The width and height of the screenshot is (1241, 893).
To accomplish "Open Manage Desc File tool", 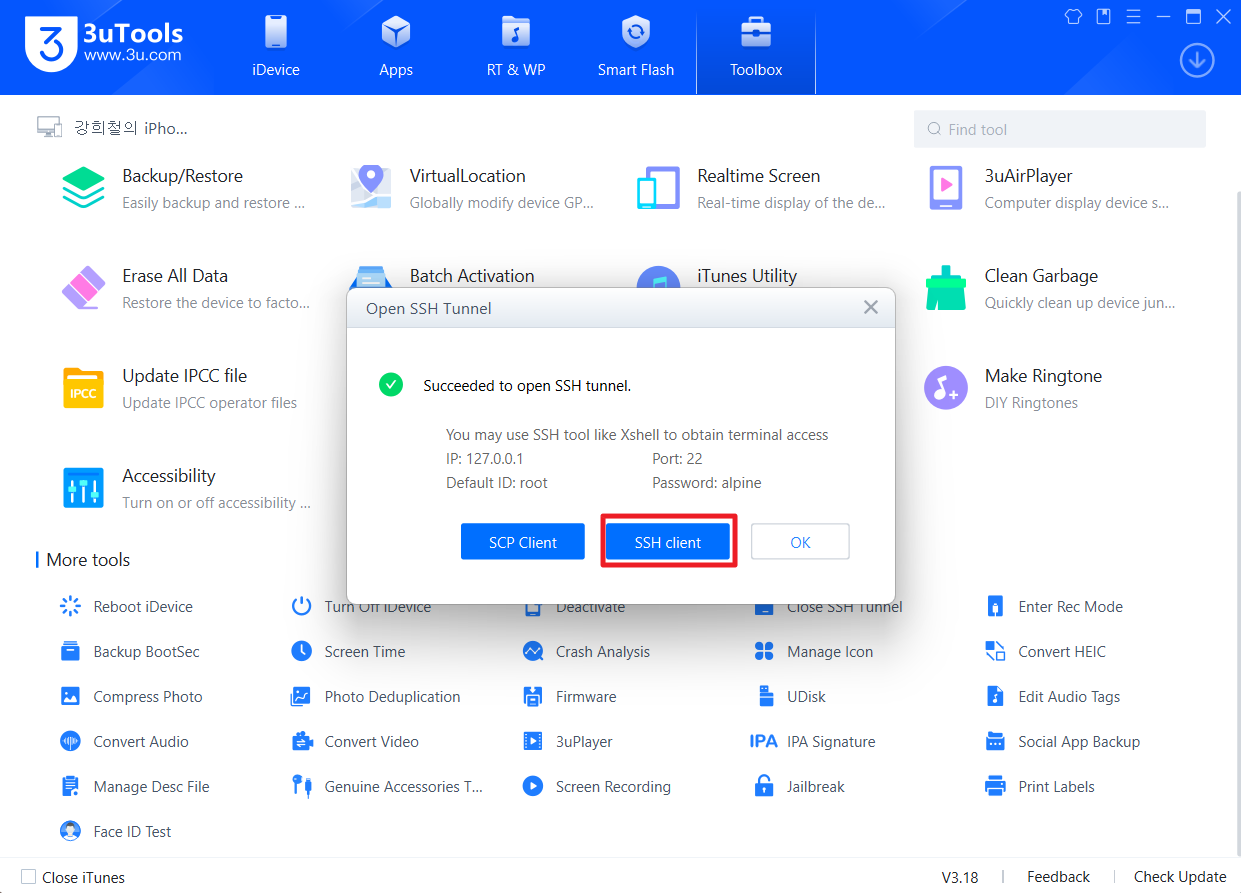I will coord(135,786).
